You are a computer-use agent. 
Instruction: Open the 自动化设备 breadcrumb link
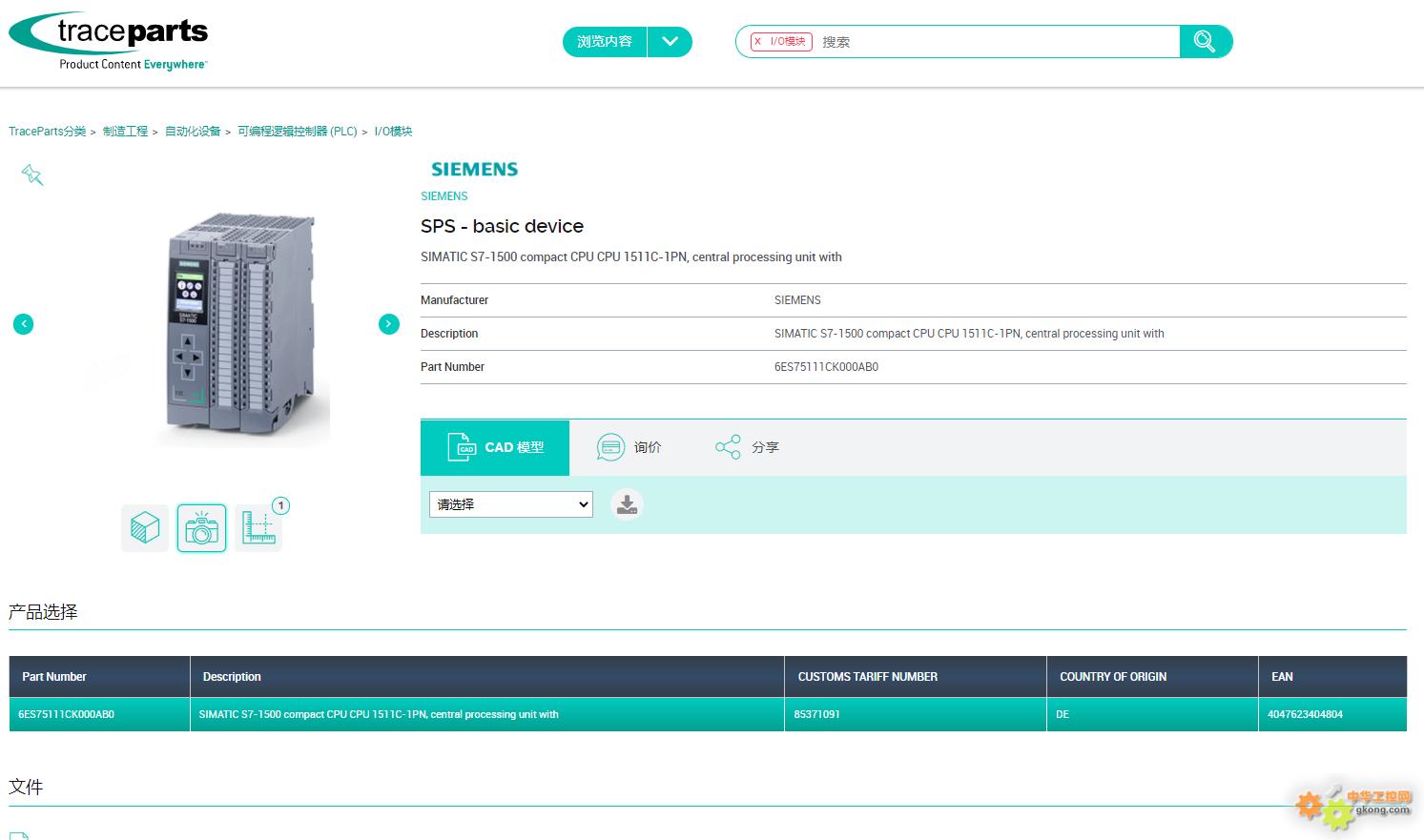(x=193, y=132)
